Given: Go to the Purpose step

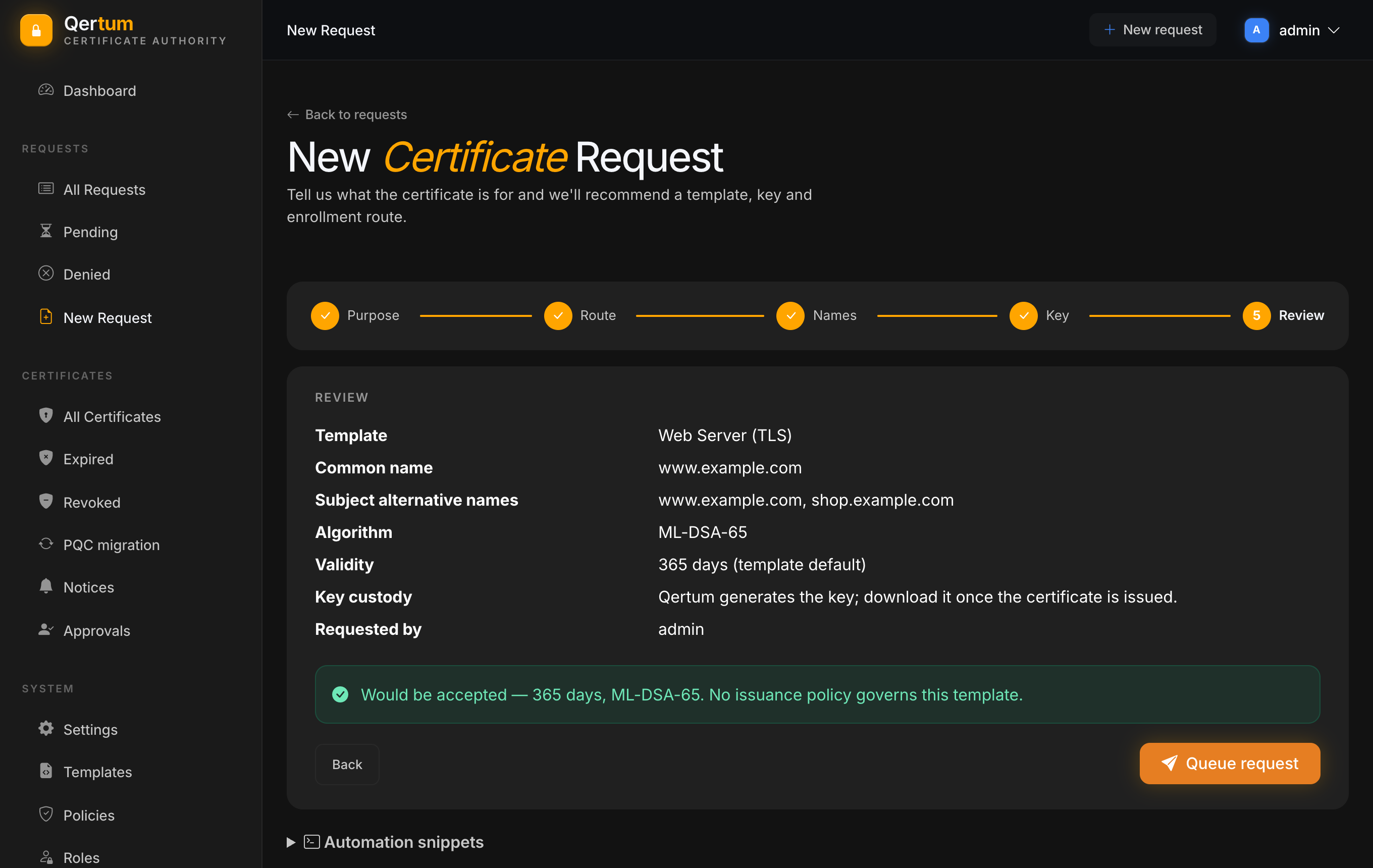Looking at the screenshot, I should coord(355,315).
